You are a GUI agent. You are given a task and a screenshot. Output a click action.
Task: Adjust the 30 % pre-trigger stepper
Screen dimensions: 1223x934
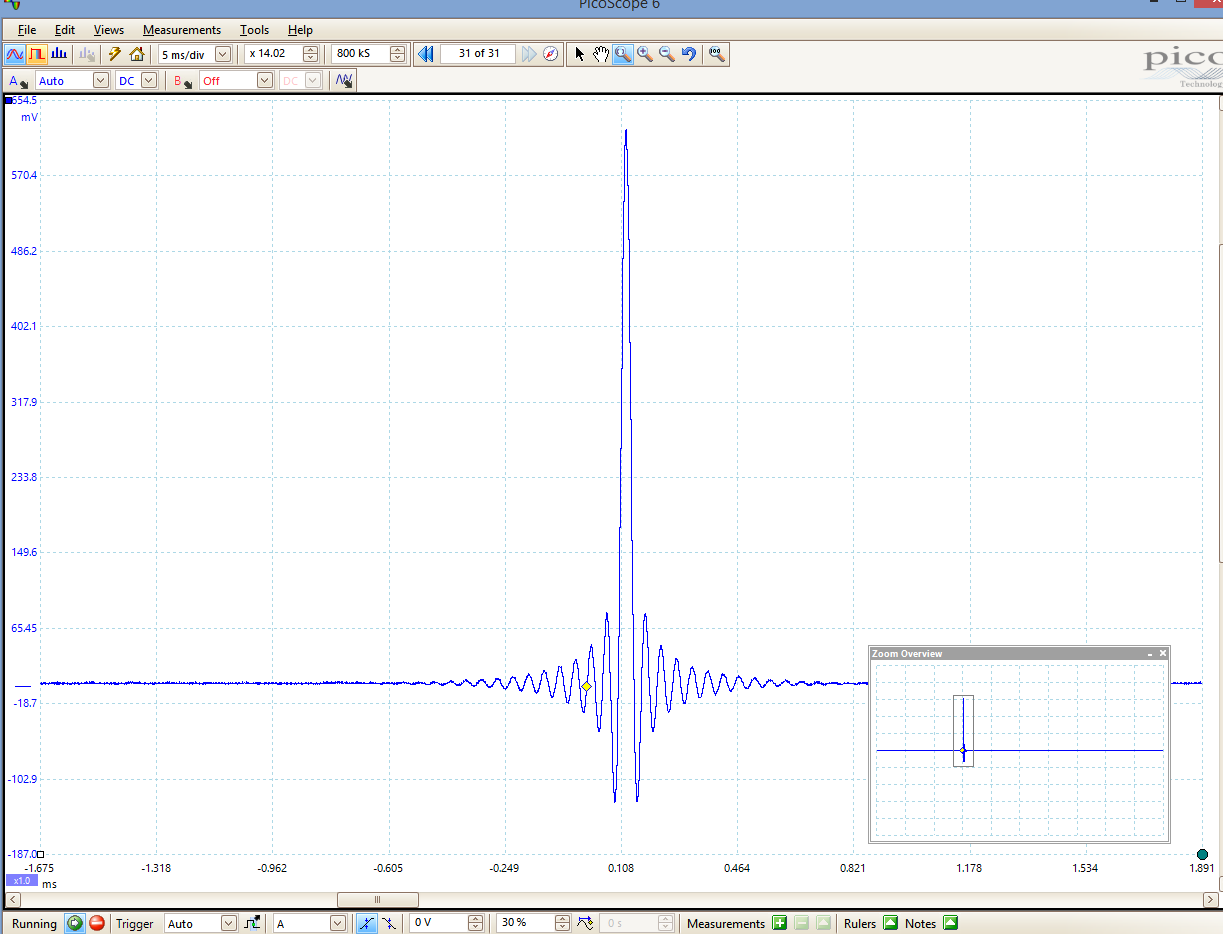coord(562,923)
